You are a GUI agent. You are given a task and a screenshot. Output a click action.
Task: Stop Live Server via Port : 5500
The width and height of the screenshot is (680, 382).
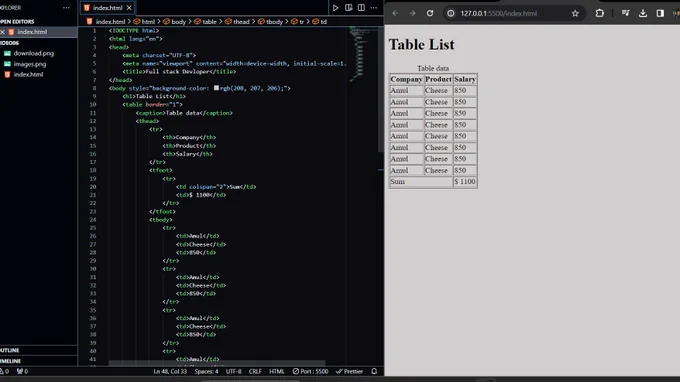311,372
